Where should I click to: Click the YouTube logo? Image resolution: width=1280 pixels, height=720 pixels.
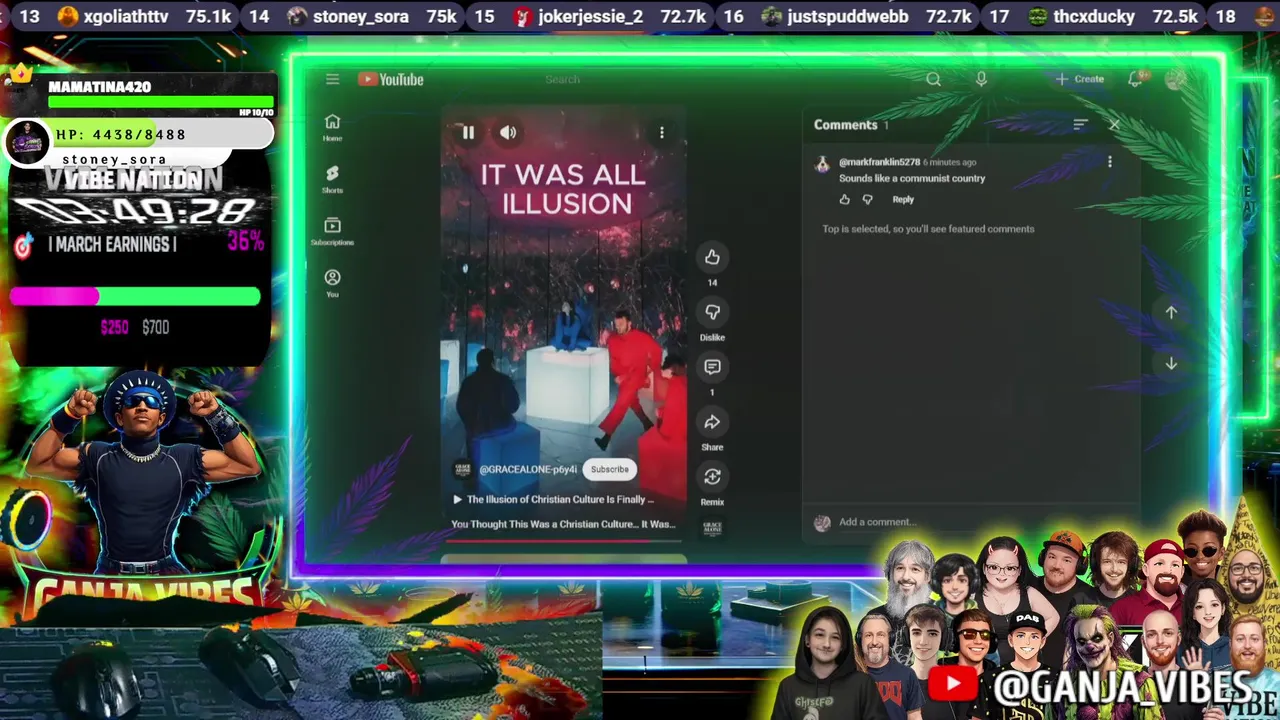click(391, 79)
